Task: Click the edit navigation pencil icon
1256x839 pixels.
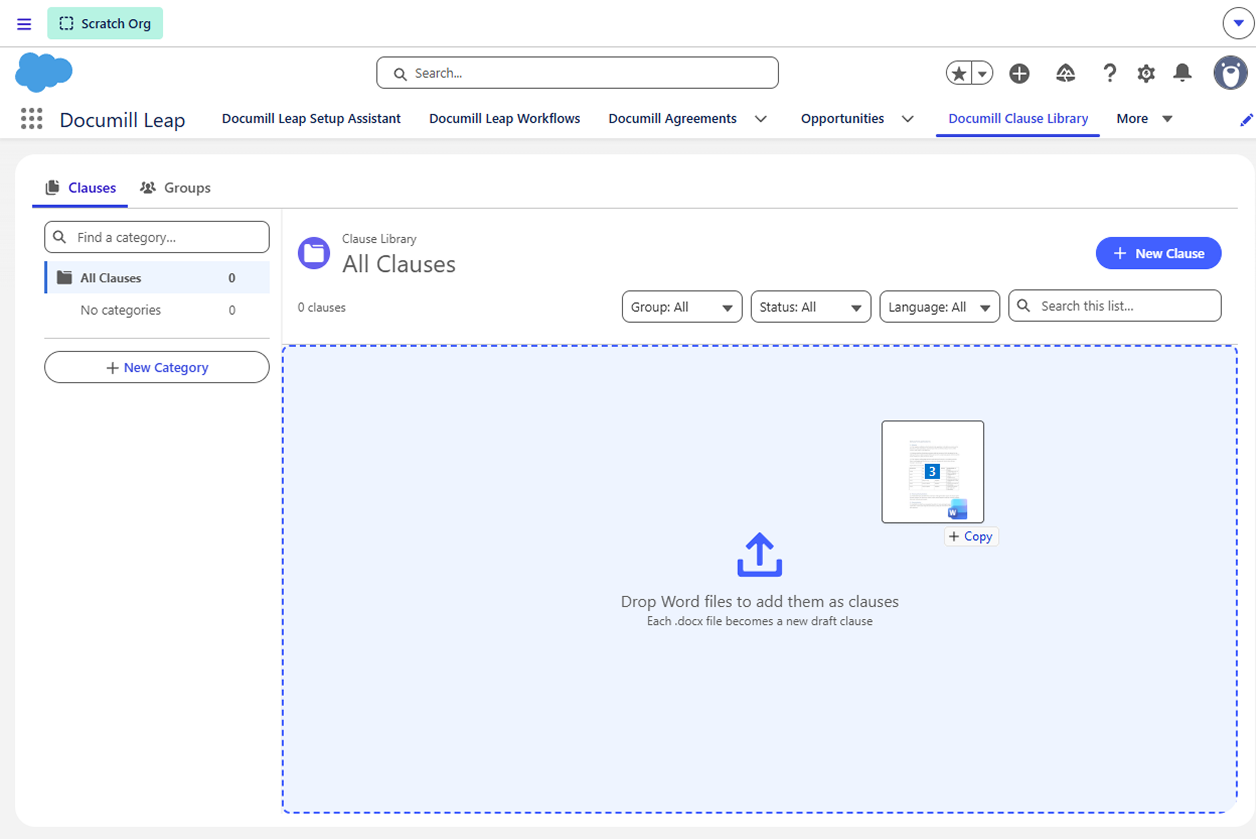Action: (x=1246, y=120)
